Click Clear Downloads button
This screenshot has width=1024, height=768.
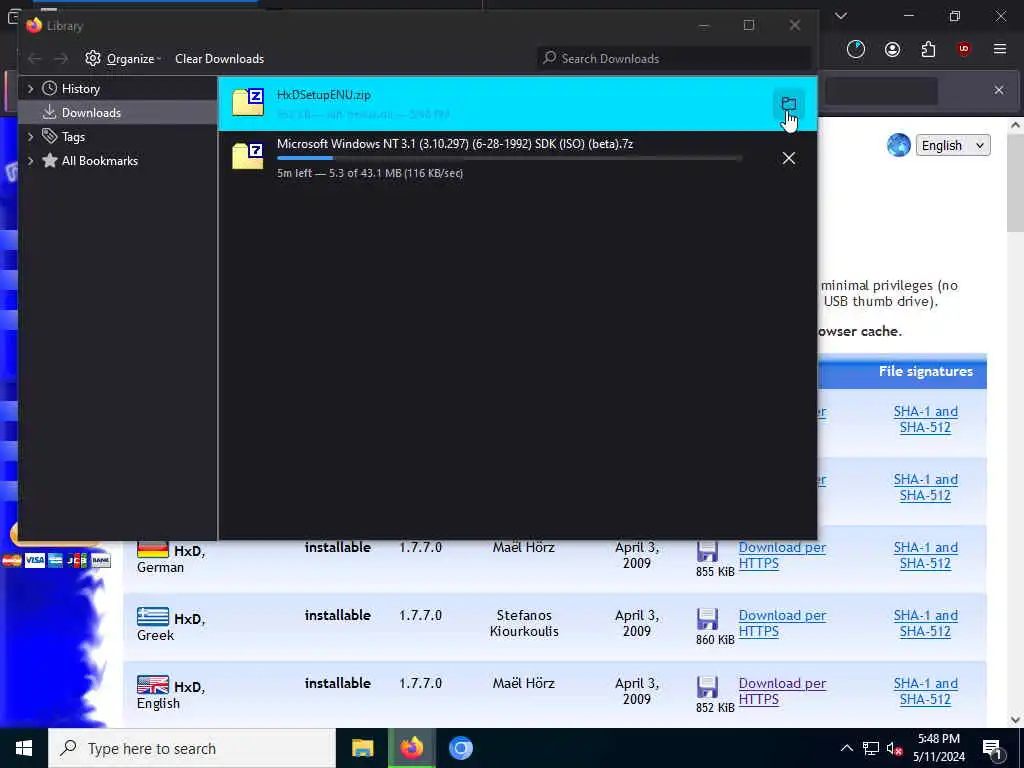(x=219, y=59)
